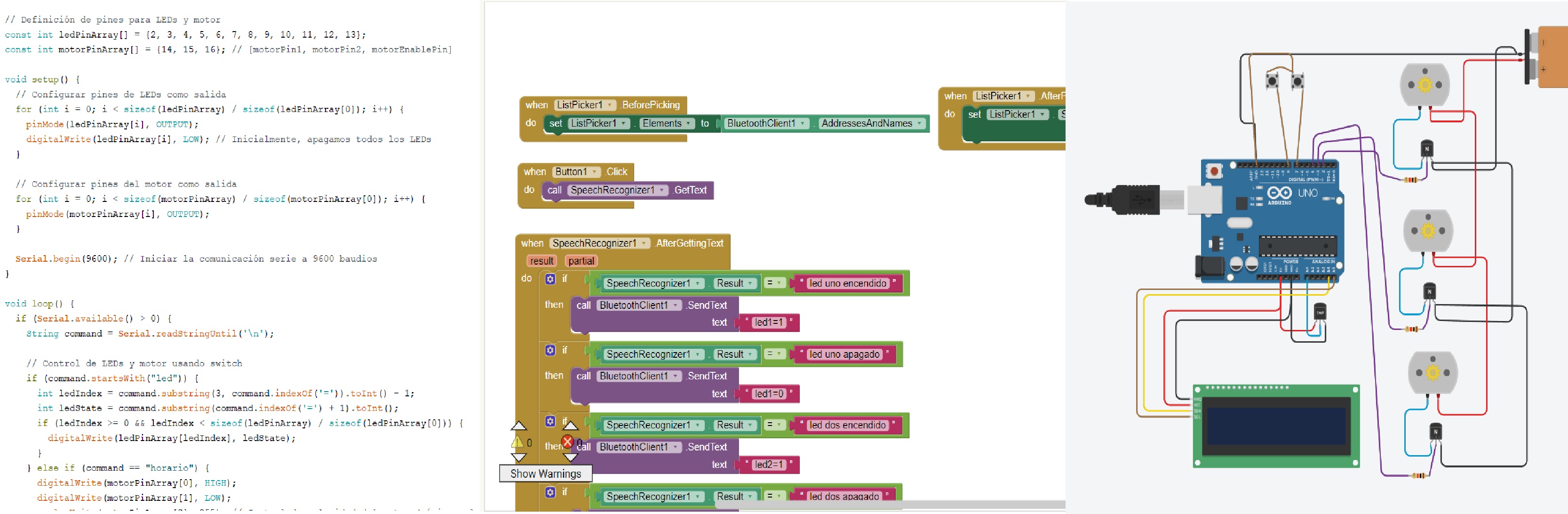Screen dimensions: 1568x514
Task: Click the yellow warning triangle indicator
Action: [517, 442]
